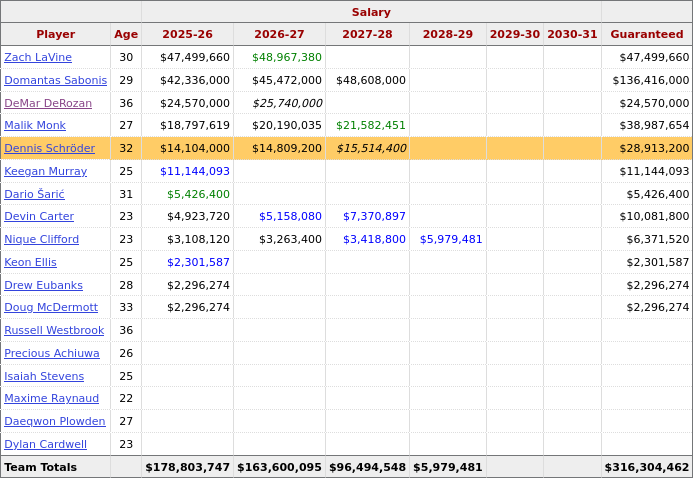Click Monk's $38,987,654 guaranteed value
Image resolution: width=694 pixels, height=478 pixels.
click(654, 125)
